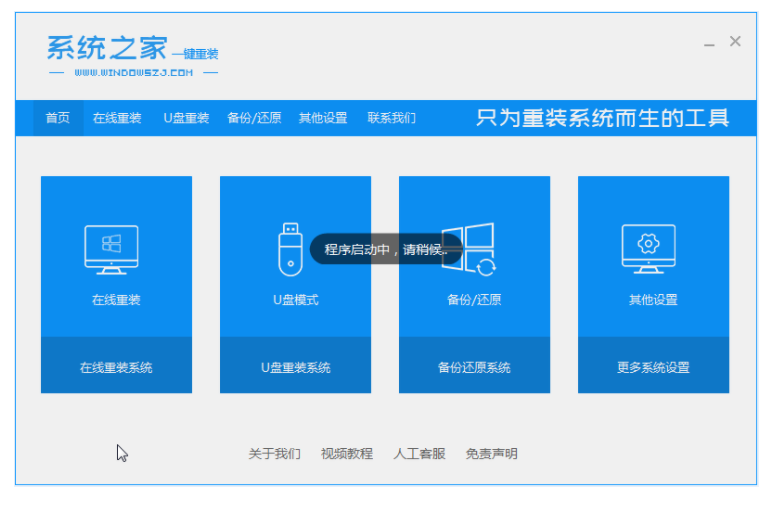
Task: Select the U盘重装 tab
Action: pos(186,118)
